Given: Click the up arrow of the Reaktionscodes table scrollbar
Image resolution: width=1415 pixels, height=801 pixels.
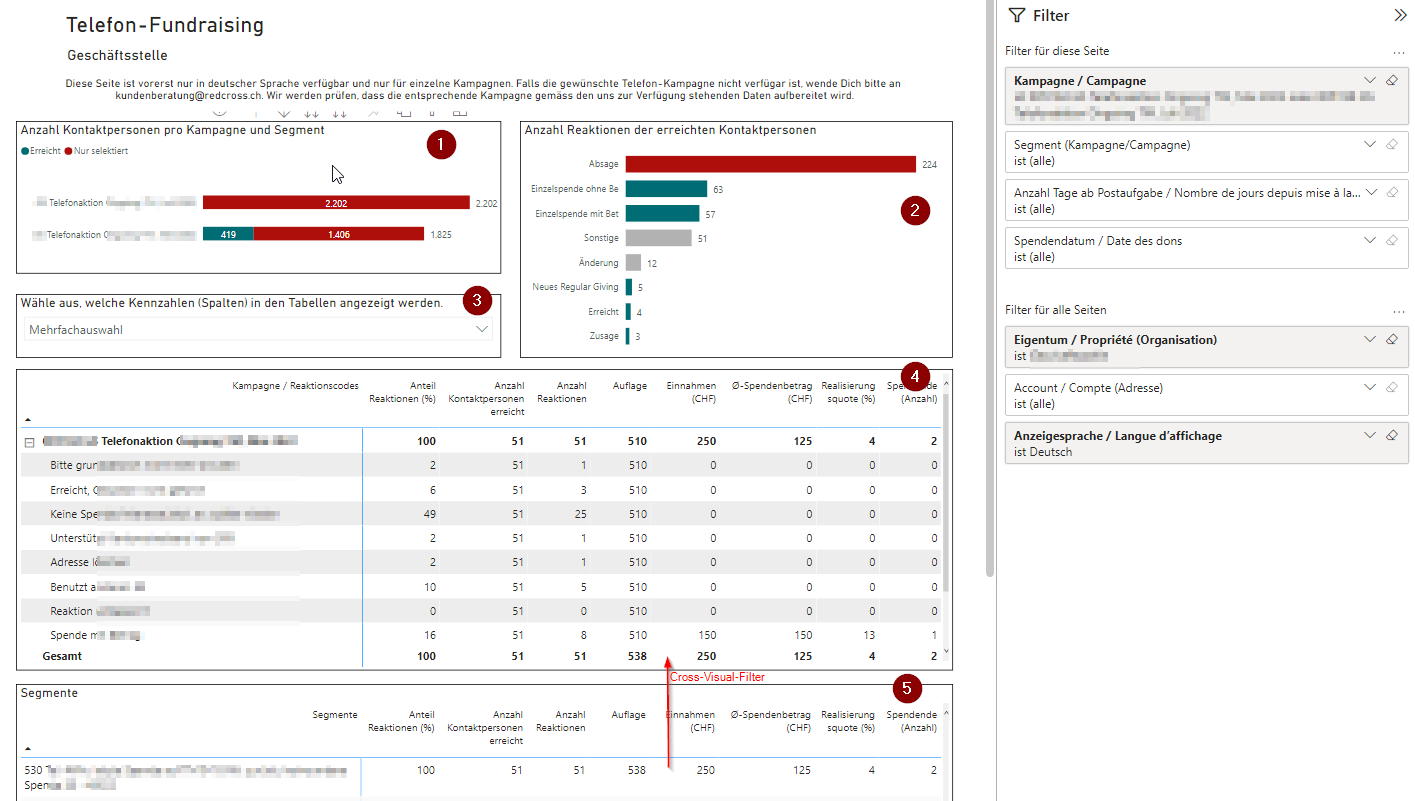Looking at the screenshot, I should (946, 383).
